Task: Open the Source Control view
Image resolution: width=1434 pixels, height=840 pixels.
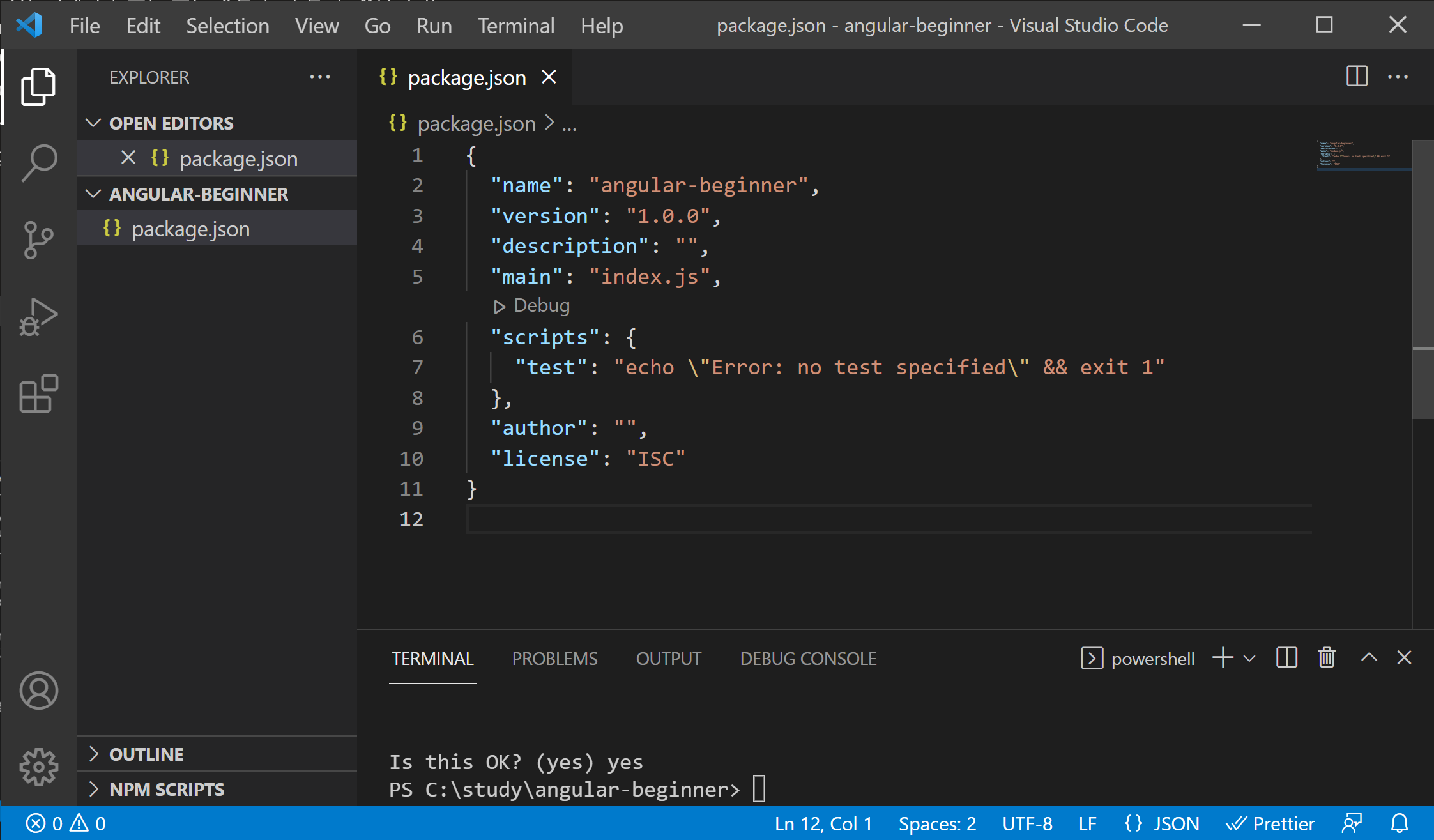Action: coord(39,240)
